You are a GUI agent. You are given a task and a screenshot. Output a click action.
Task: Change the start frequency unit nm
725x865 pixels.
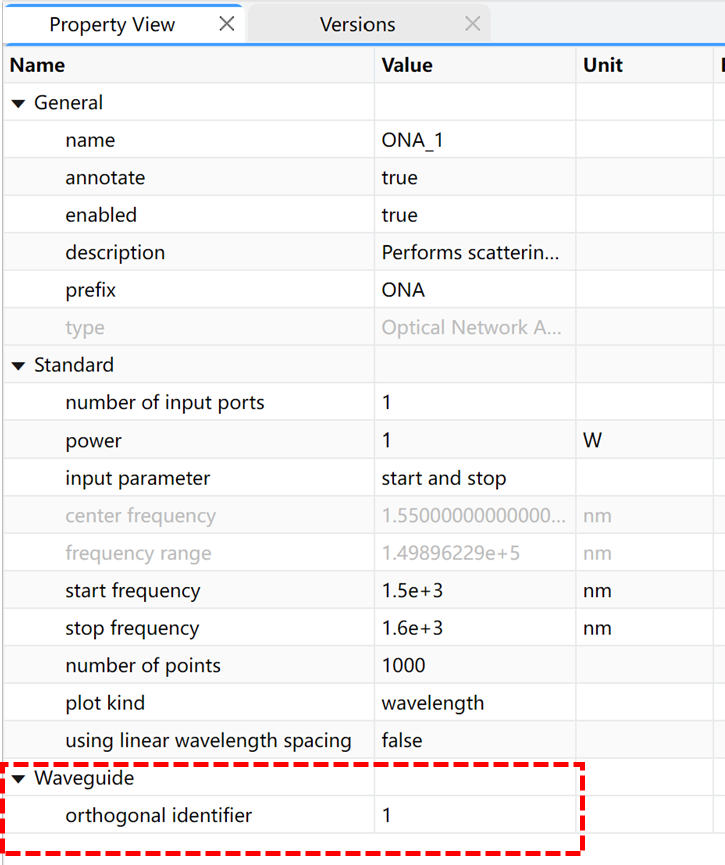coord(644,591)
